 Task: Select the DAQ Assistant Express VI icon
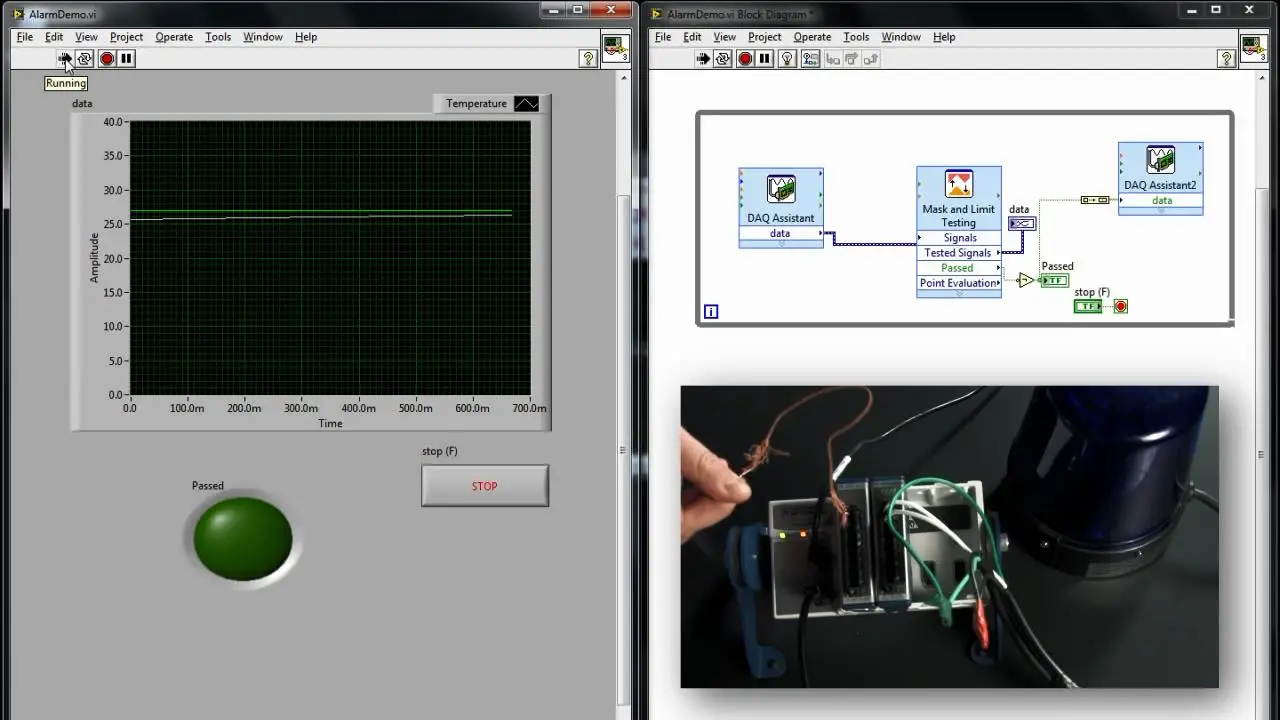pos(781,188)
